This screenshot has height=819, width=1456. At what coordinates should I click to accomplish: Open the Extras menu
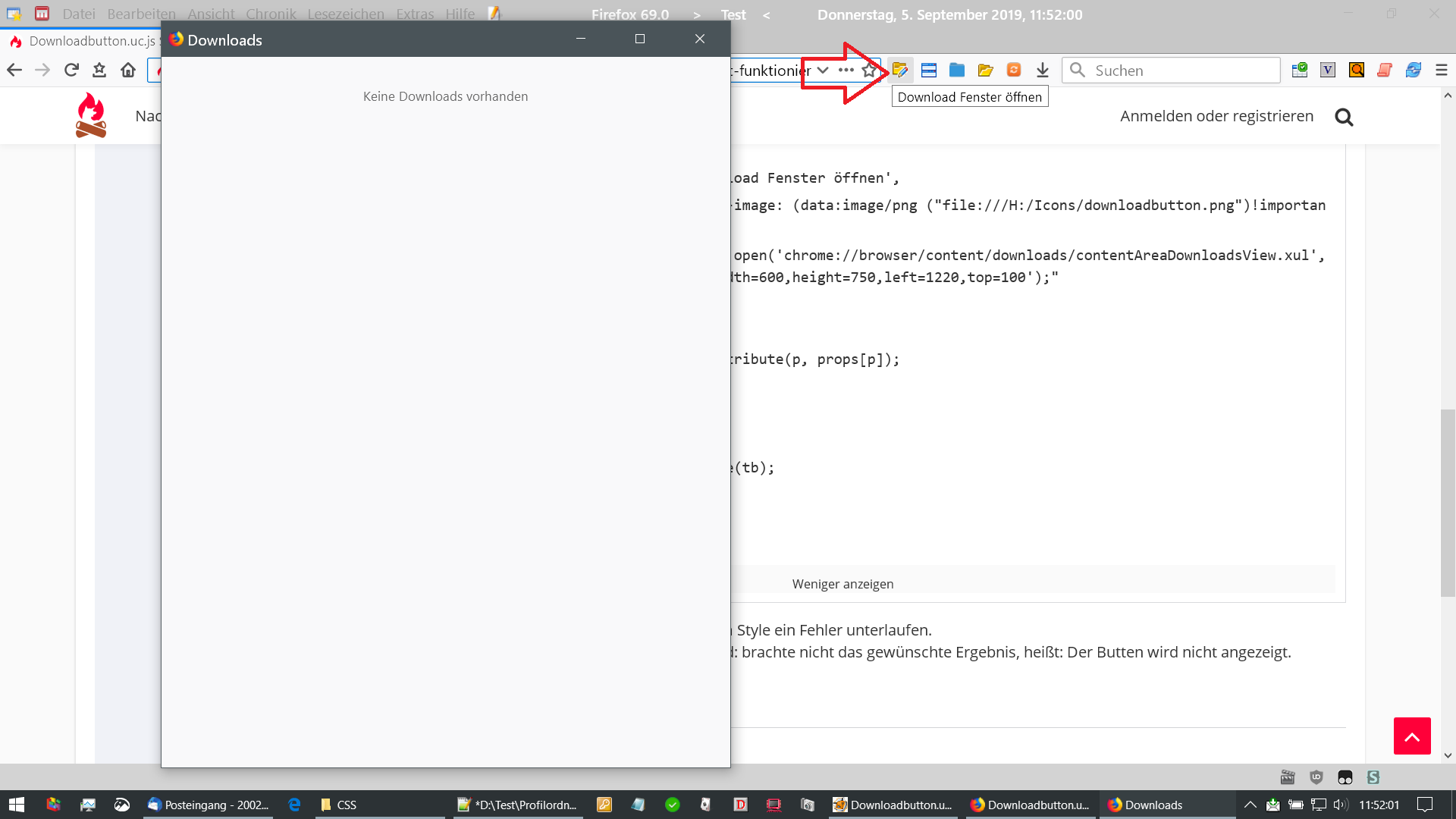415,14
